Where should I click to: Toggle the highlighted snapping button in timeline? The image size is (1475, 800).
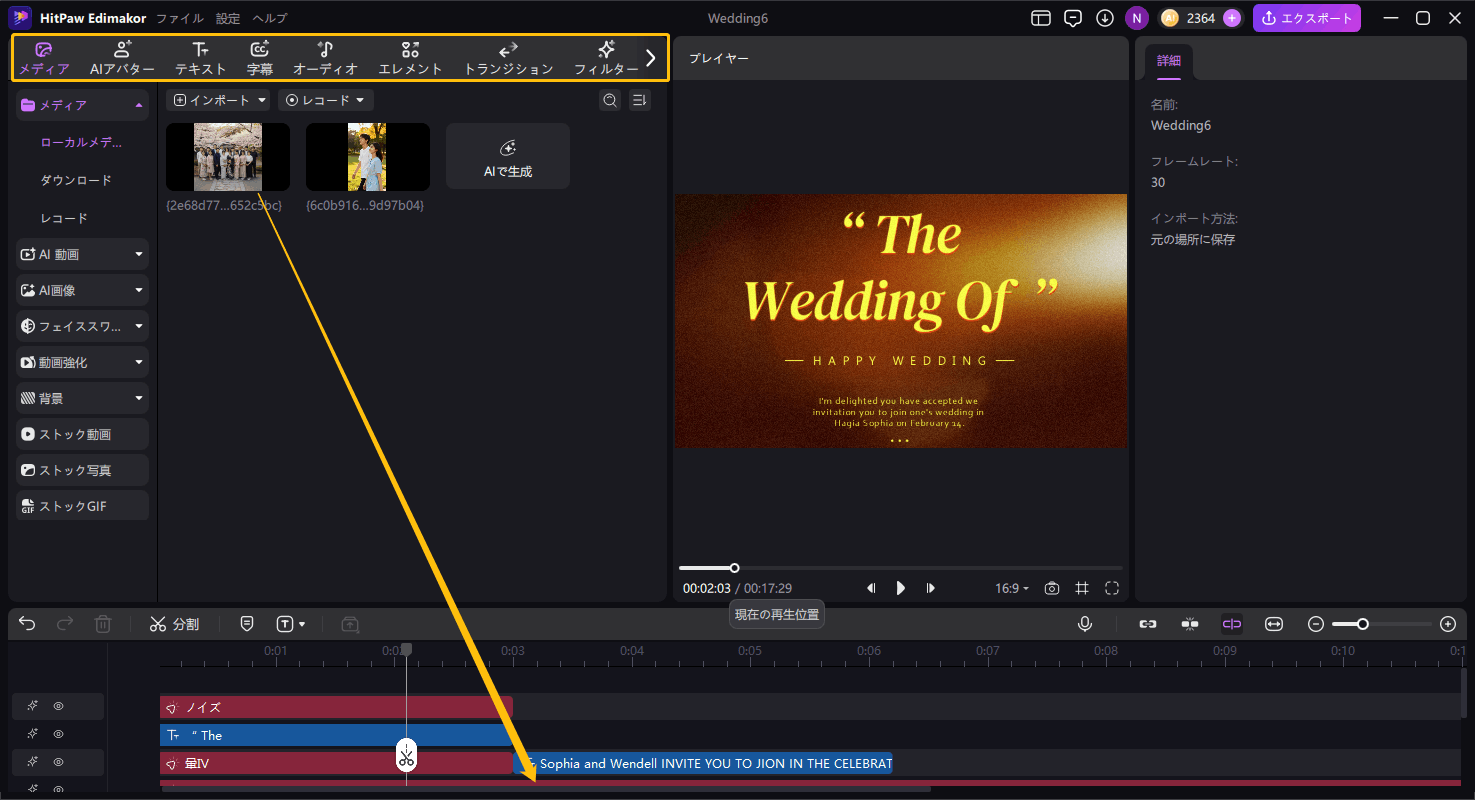1232,624
